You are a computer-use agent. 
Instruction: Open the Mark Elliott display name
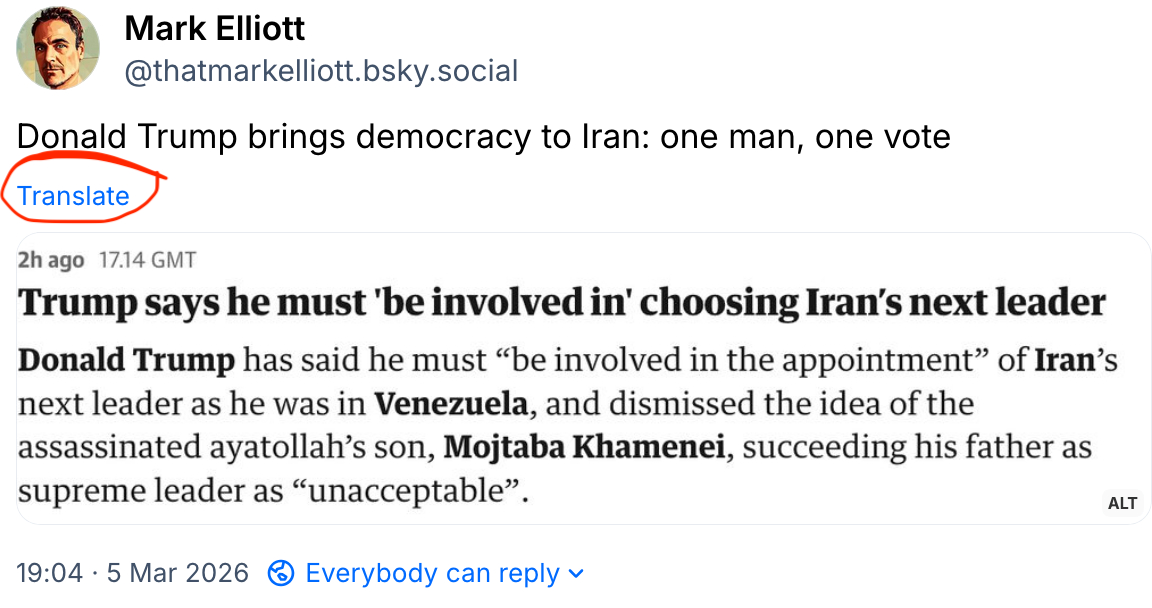pyautogui.click(x=214, y=29)
